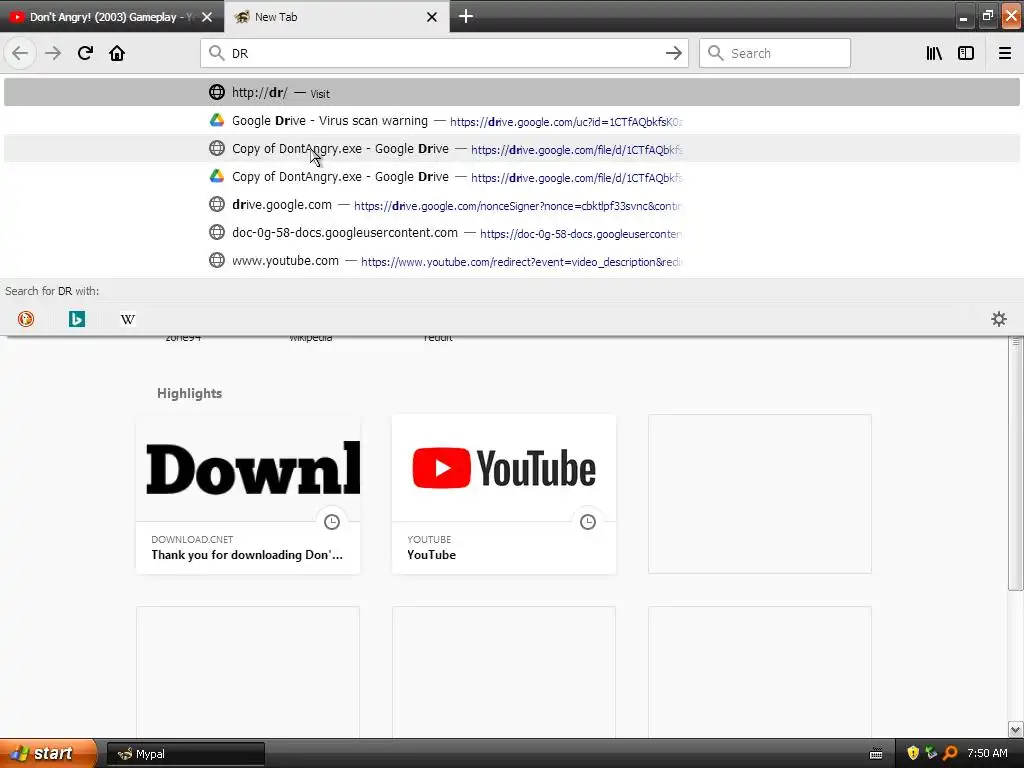Go forward using the forward arrow button

(53, 53)
